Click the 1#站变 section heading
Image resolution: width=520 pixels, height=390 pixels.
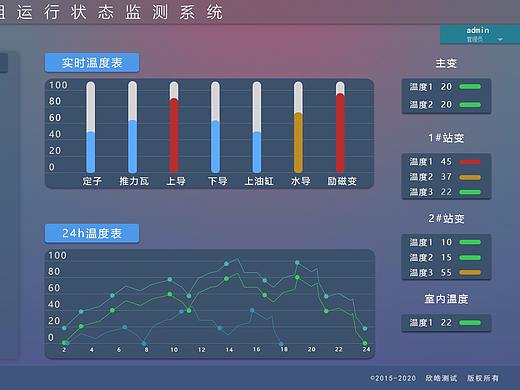pos(446,138)
